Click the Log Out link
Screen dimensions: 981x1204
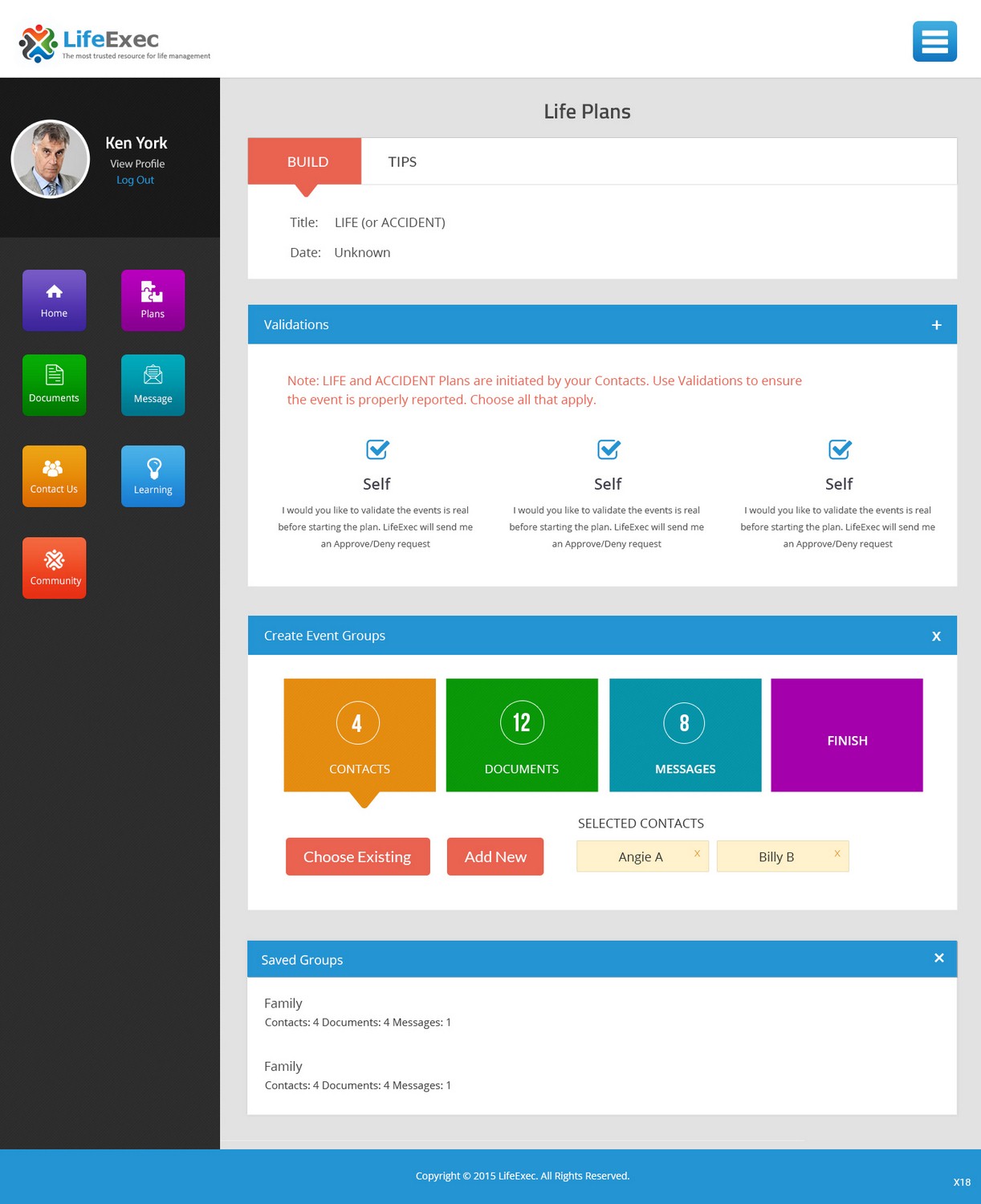(135, 180)
